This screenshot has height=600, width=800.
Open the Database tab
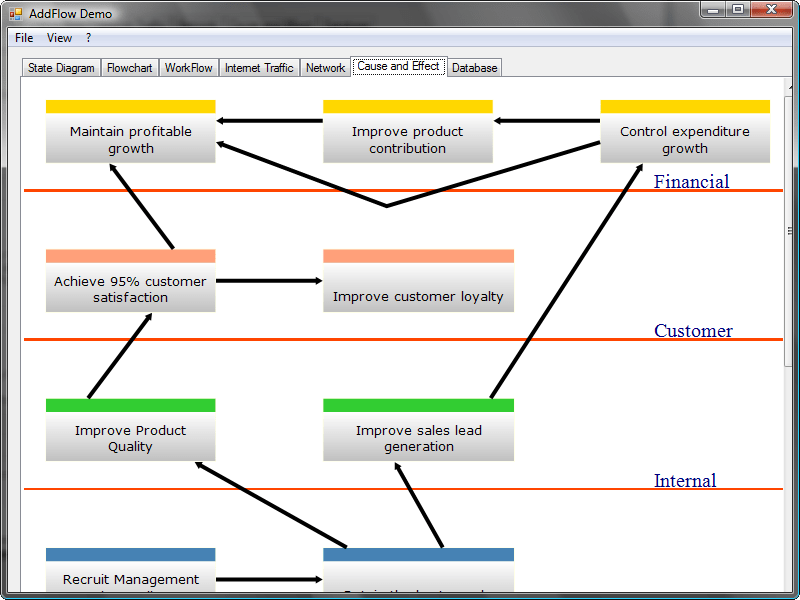tap(474, 67)
